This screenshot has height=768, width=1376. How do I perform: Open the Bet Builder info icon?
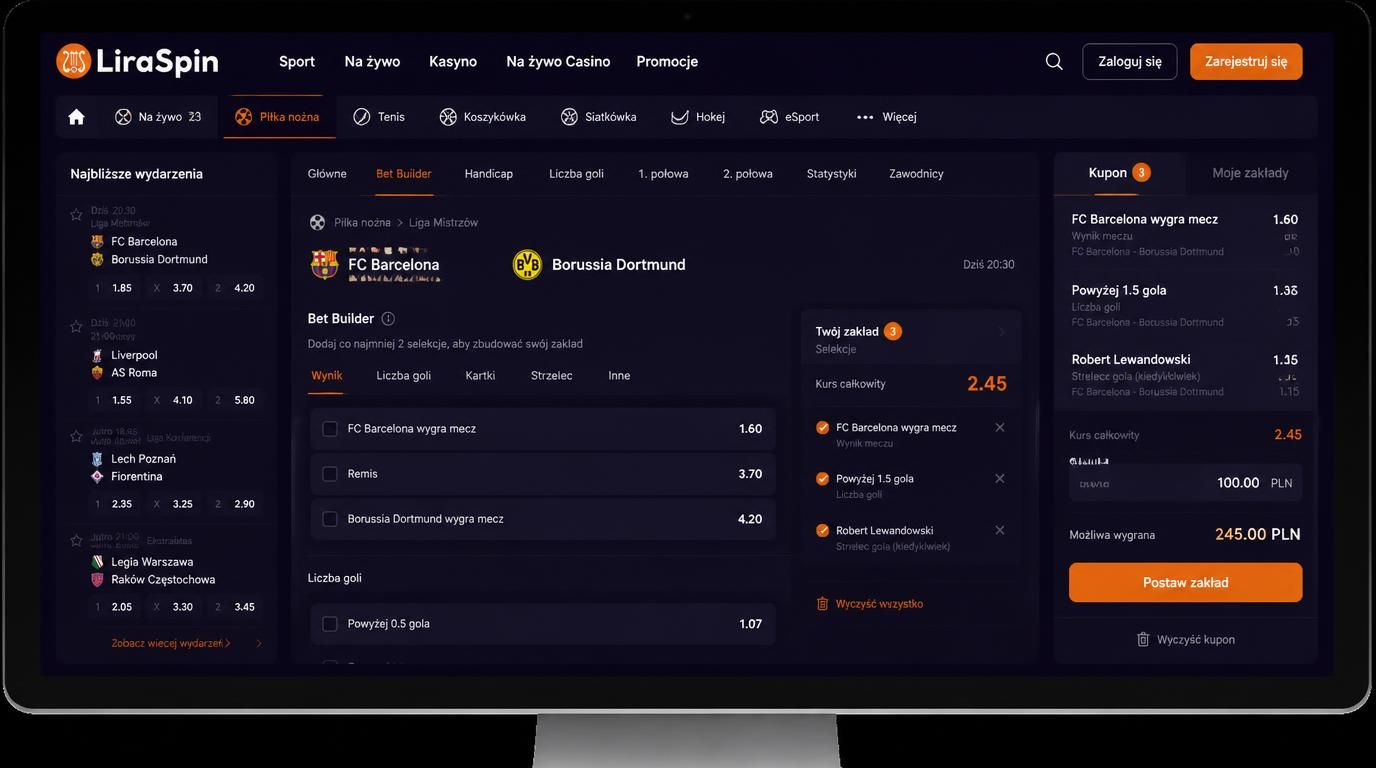388,319
